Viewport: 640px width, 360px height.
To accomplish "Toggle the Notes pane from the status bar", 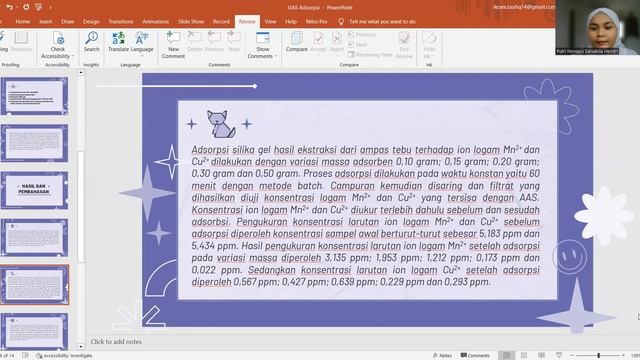I will (x=442, y=356).
